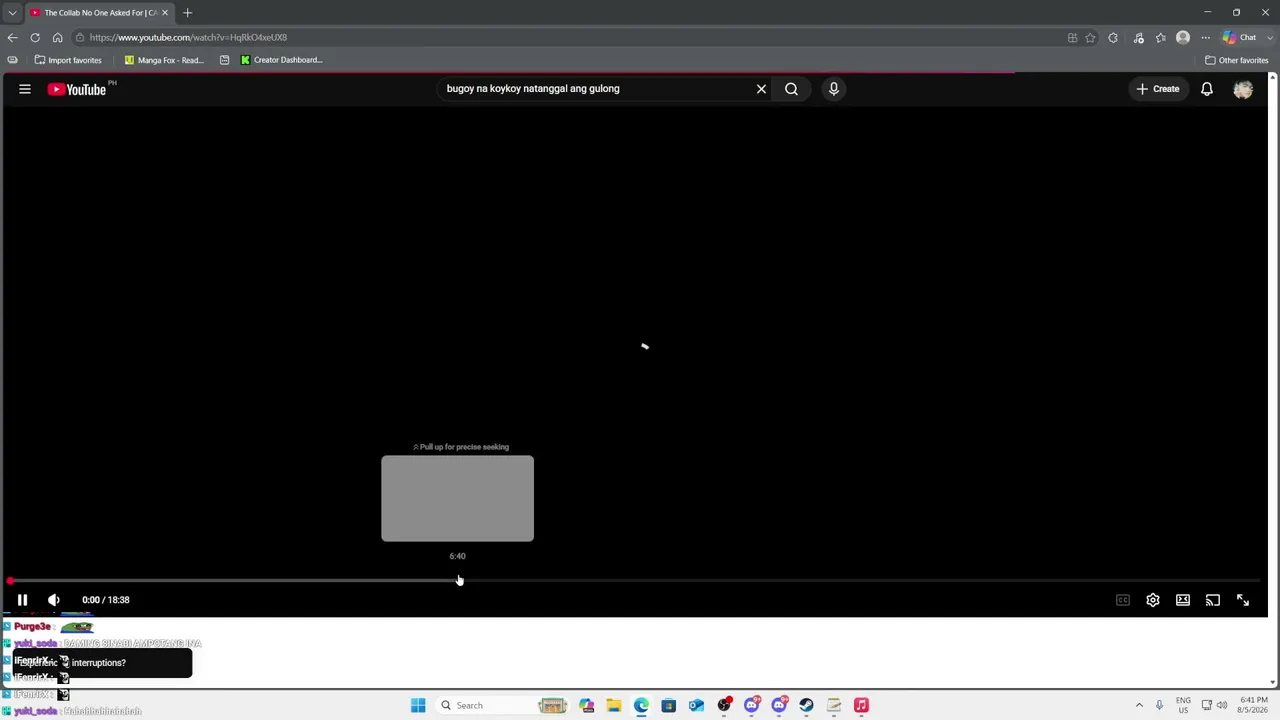
Task: Open the favorites list panel
Action: pos(1160,38)
